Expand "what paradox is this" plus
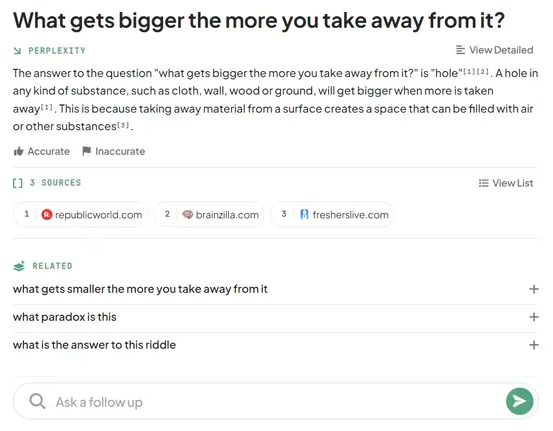 point(534,317)
